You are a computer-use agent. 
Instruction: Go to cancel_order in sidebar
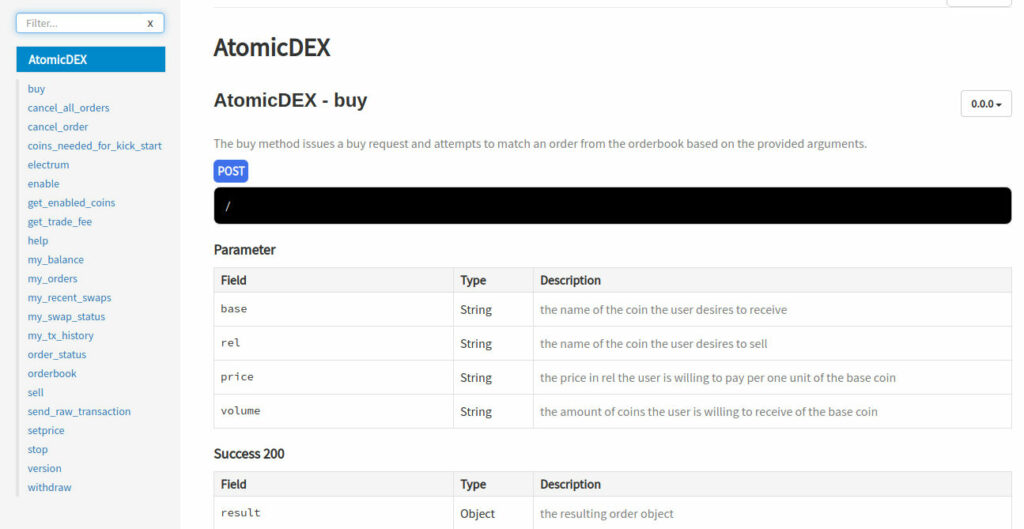(57, 127)
